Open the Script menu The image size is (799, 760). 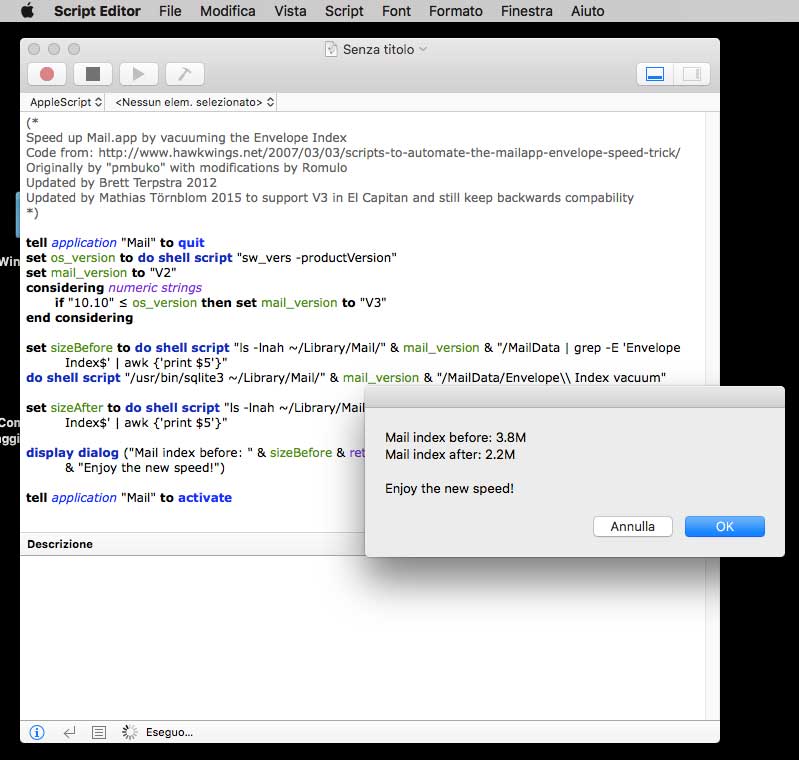click(344, 11)
